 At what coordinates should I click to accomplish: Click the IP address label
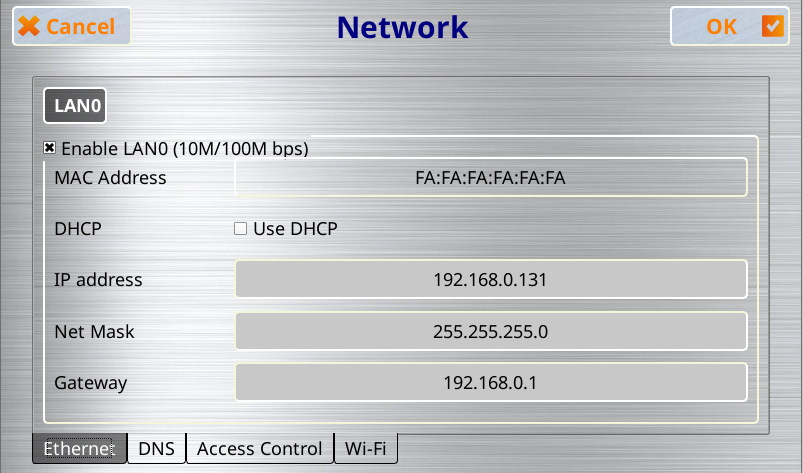click(x=98, y=280)
